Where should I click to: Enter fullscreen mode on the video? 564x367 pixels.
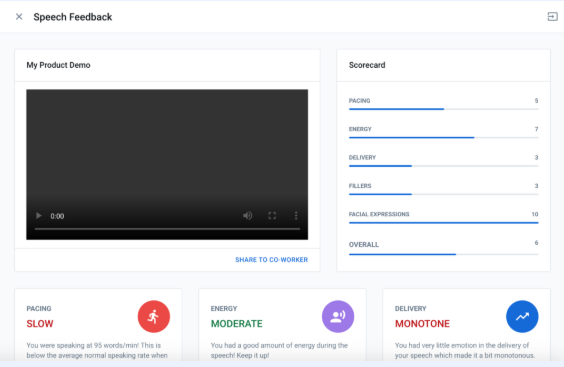pos(272,216)
